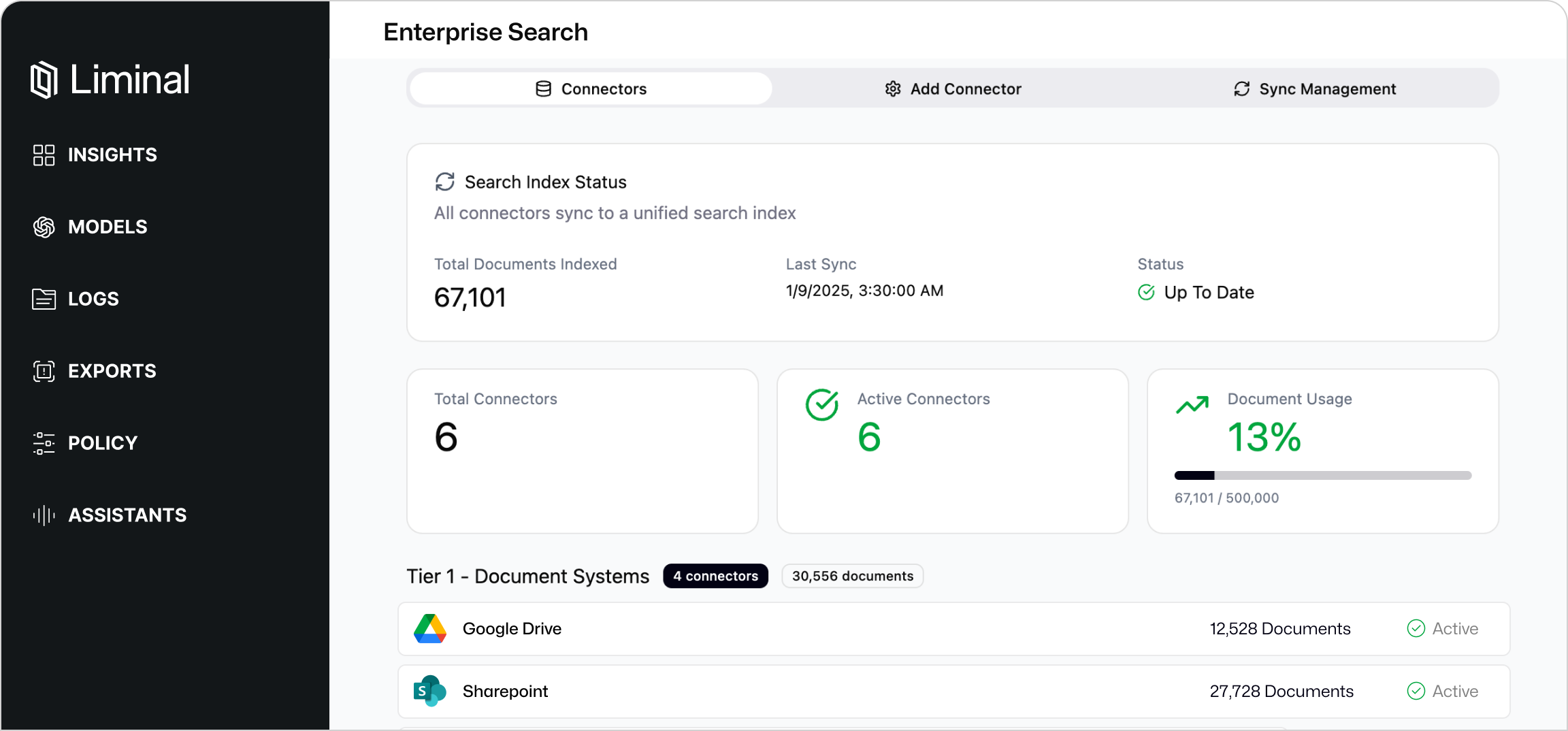Open the Active Connectors card
The height and width of the screenshot is (731, 1568).
[952, 451]
